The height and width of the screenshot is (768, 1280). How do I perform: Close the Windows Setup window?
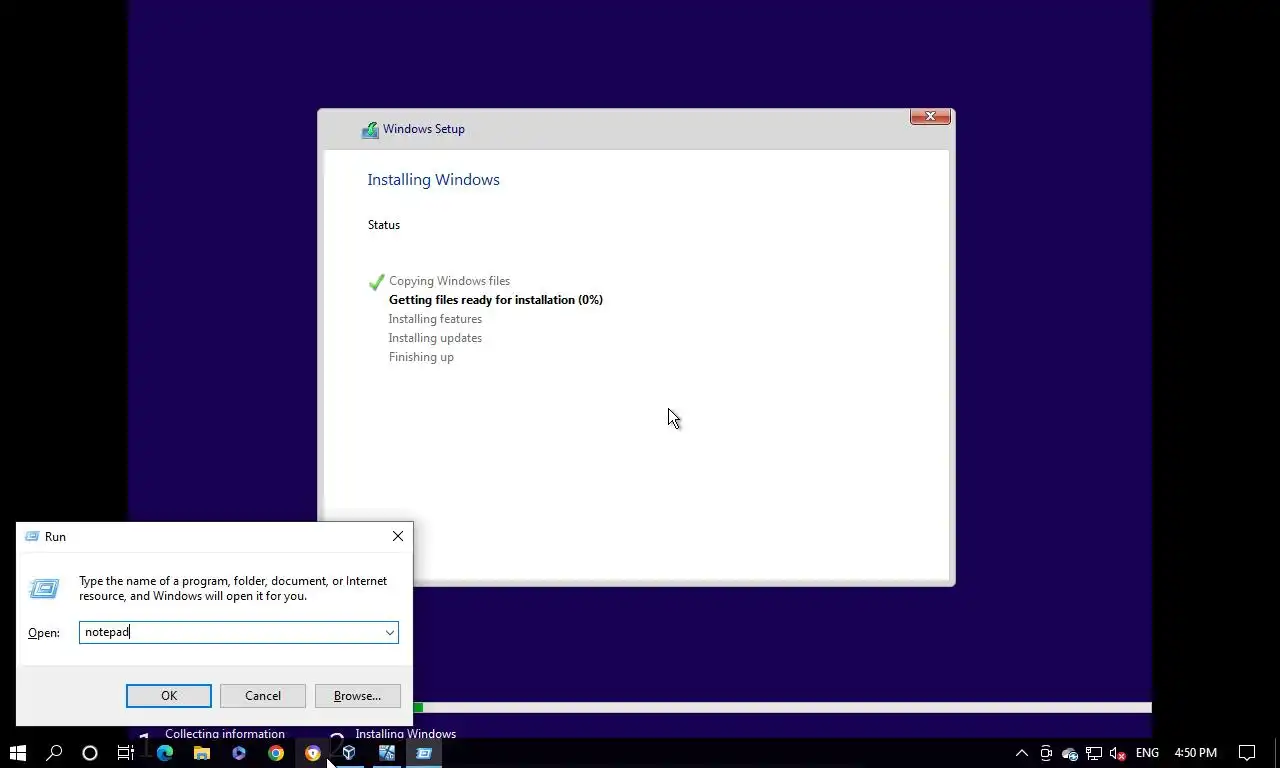pyautogui.click(x=930, y=117)
